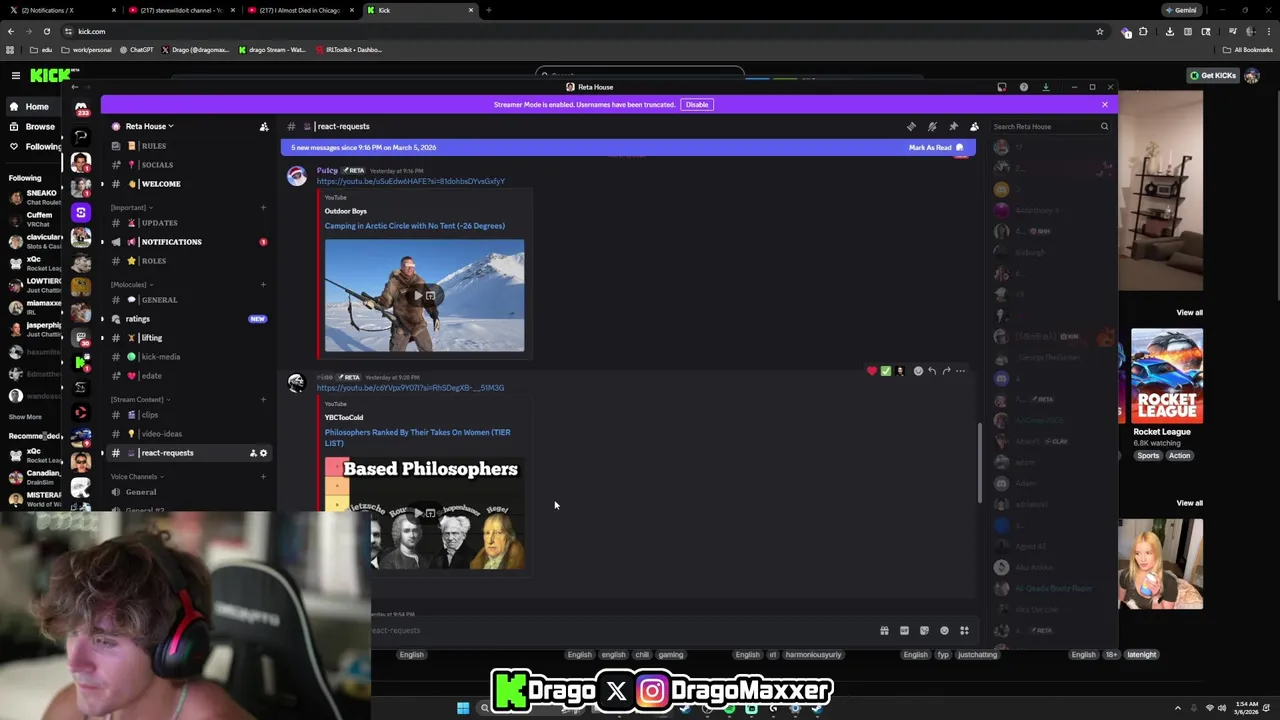Collapse the Stream Content category
1280x720 pixels.
click(x=140, y=400)
